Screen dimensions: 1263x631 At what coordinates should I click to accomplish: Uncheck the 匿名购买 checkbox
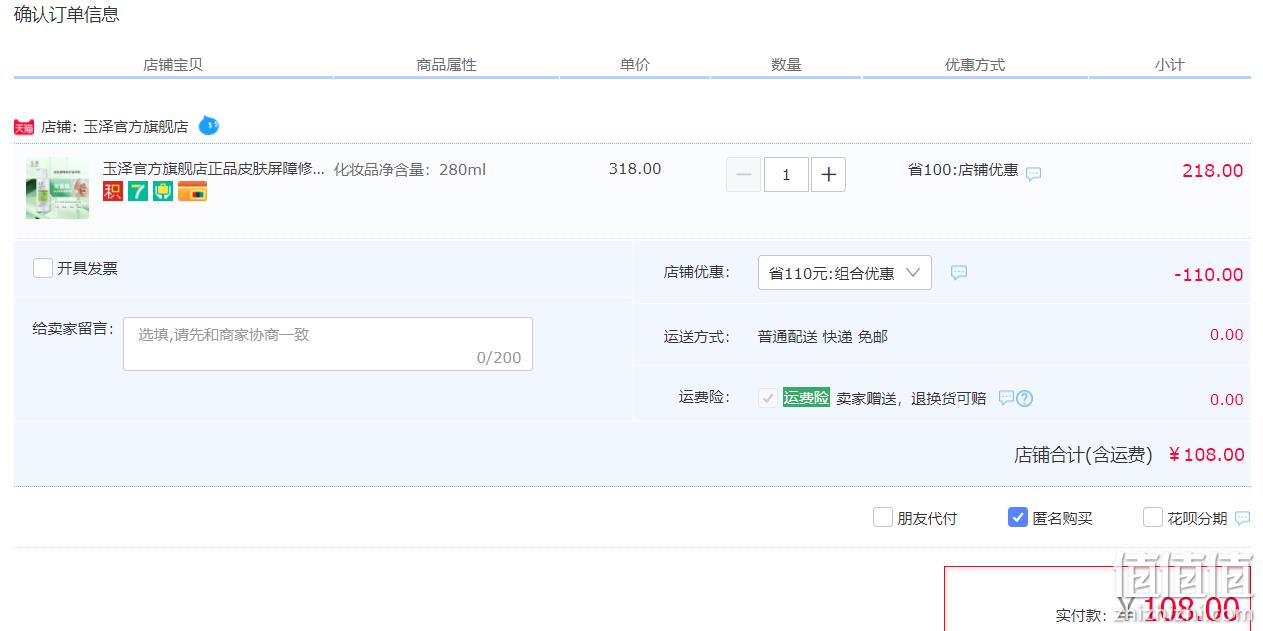click(1017, 517)
